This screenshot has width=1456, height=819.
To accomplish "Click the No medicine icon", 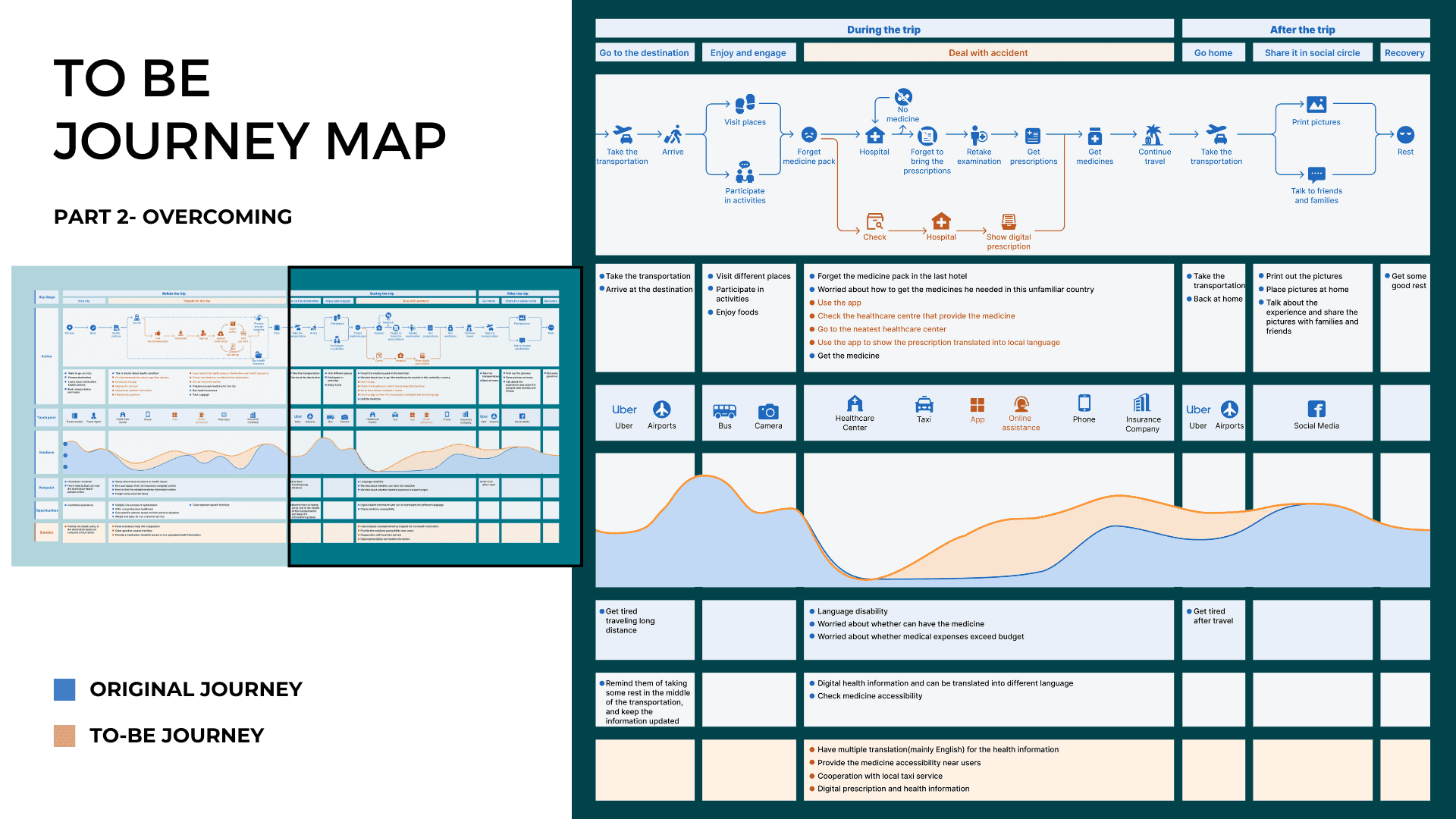I will point(903,97).
